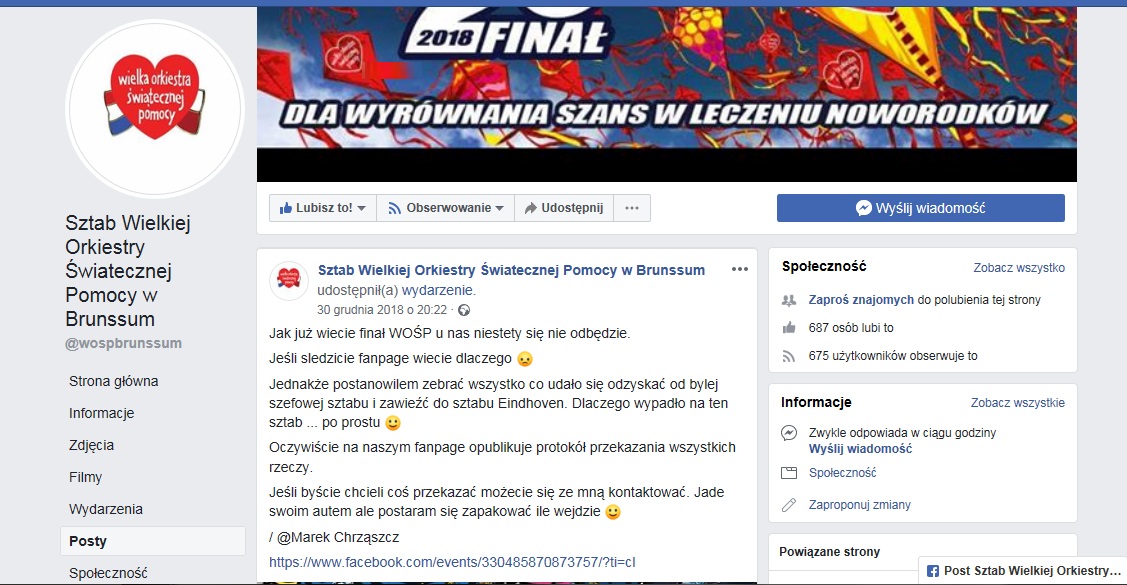
Task: Click the globe privacy icon on post
Action: pos(464,310)
